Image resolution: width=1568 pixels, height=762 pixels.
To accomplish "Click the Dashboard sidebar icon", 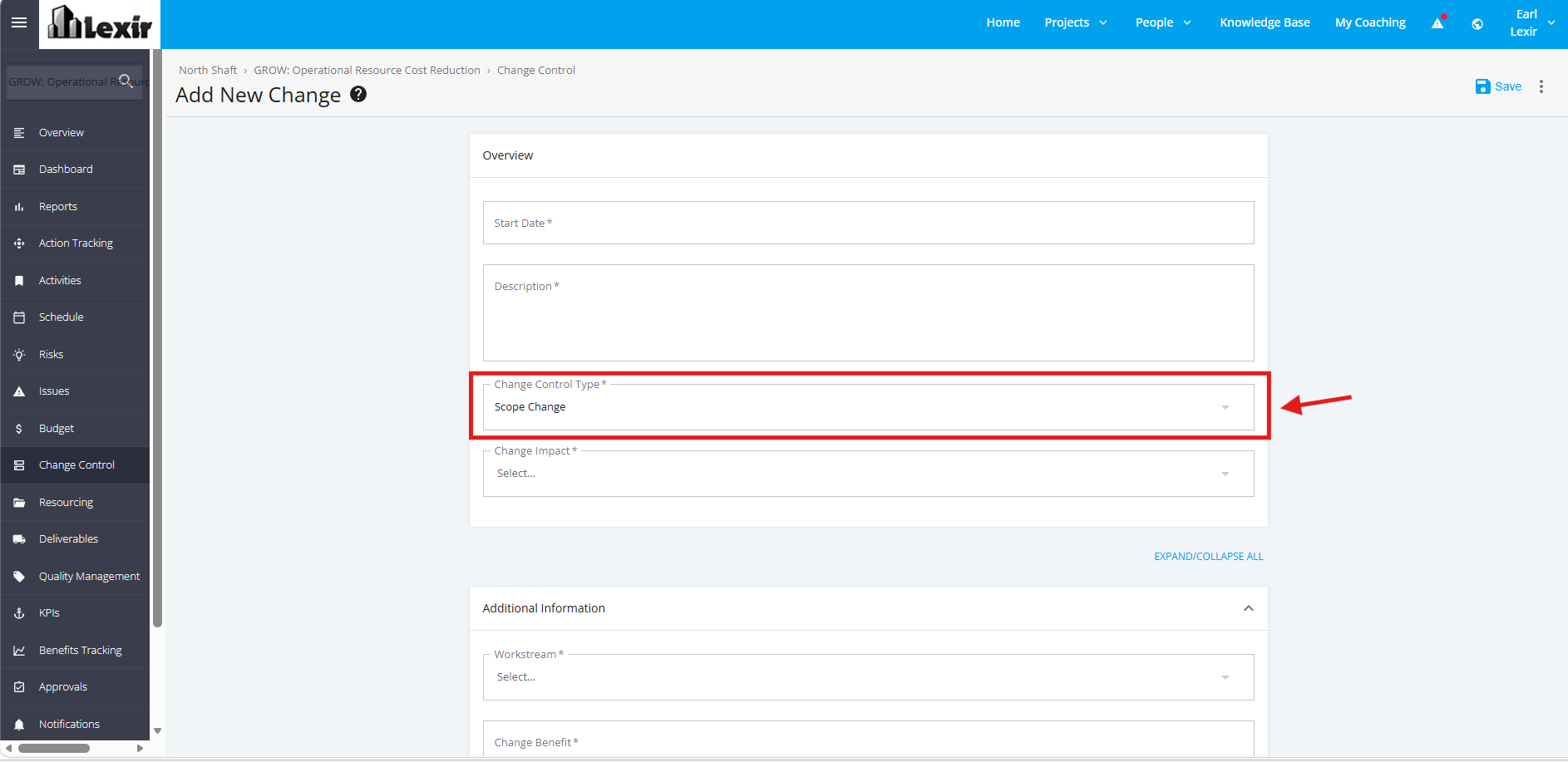I will (x=19, y=170).
